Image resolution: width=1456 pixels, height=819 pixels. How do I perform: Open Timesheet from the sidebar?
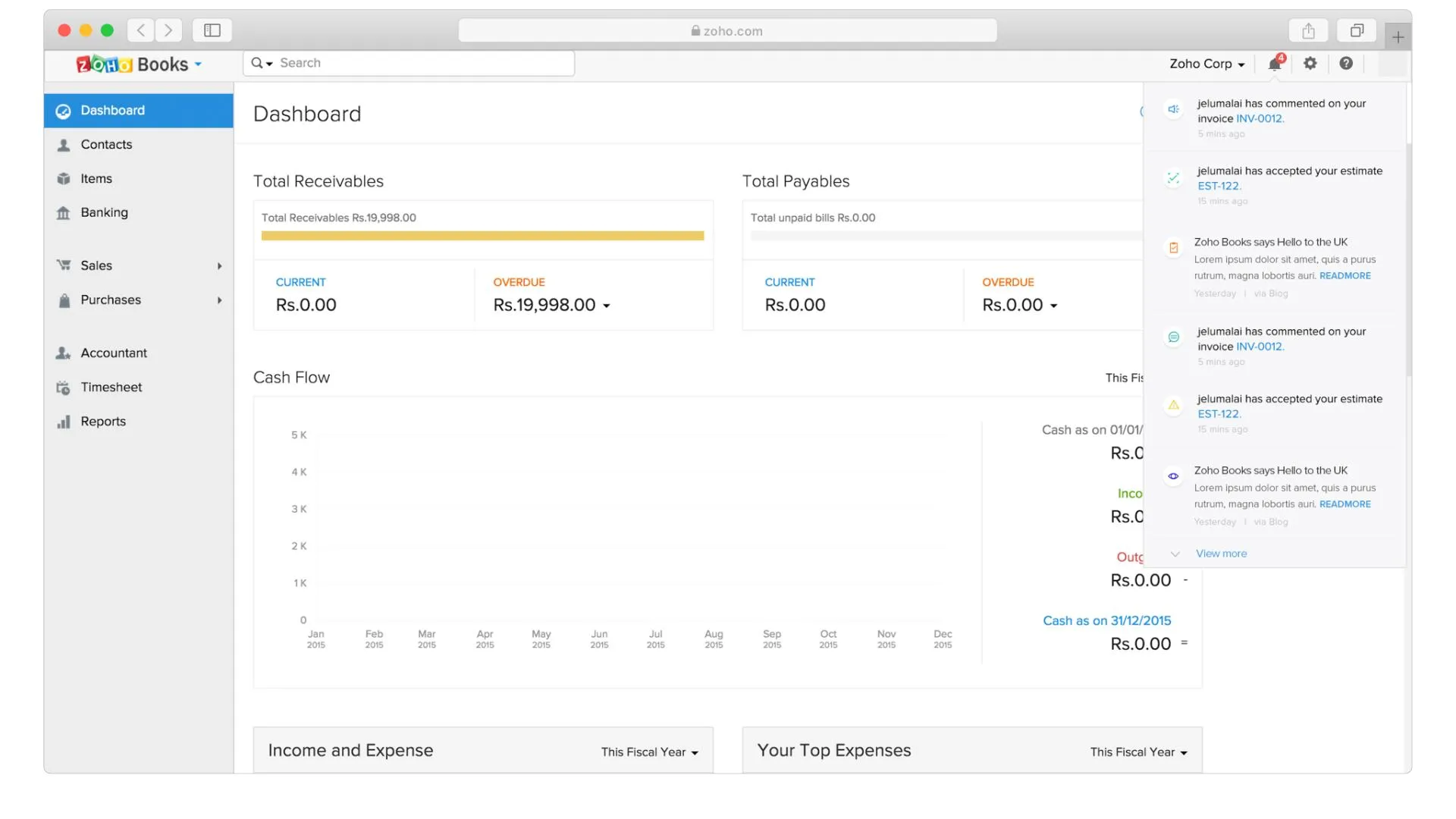pyautogui.click(x=139, y=388)
